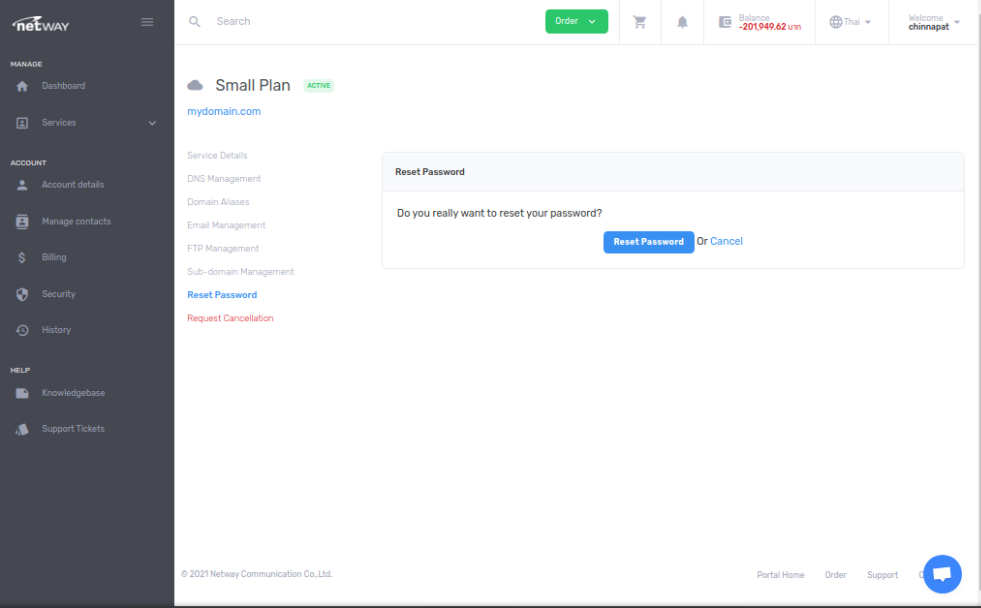Open the mydomain.com link
This screenshot has height=608, width=981.
coord(224,112)
